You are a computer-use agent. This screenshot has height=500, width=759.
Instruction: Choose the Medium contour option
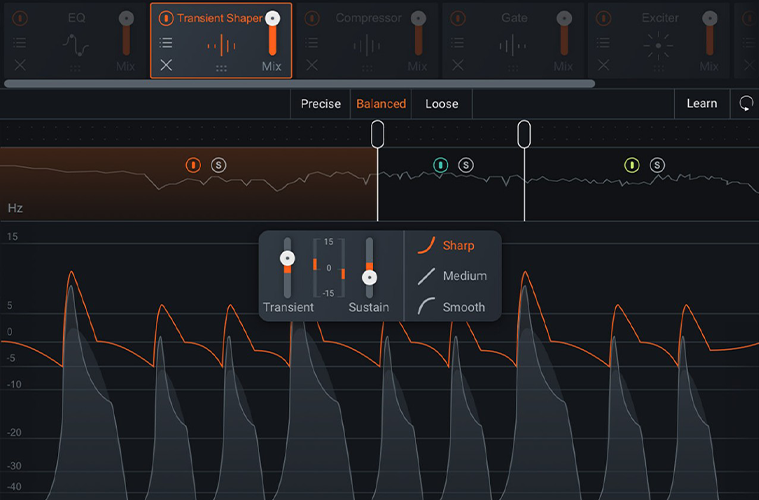click(452, 276)
